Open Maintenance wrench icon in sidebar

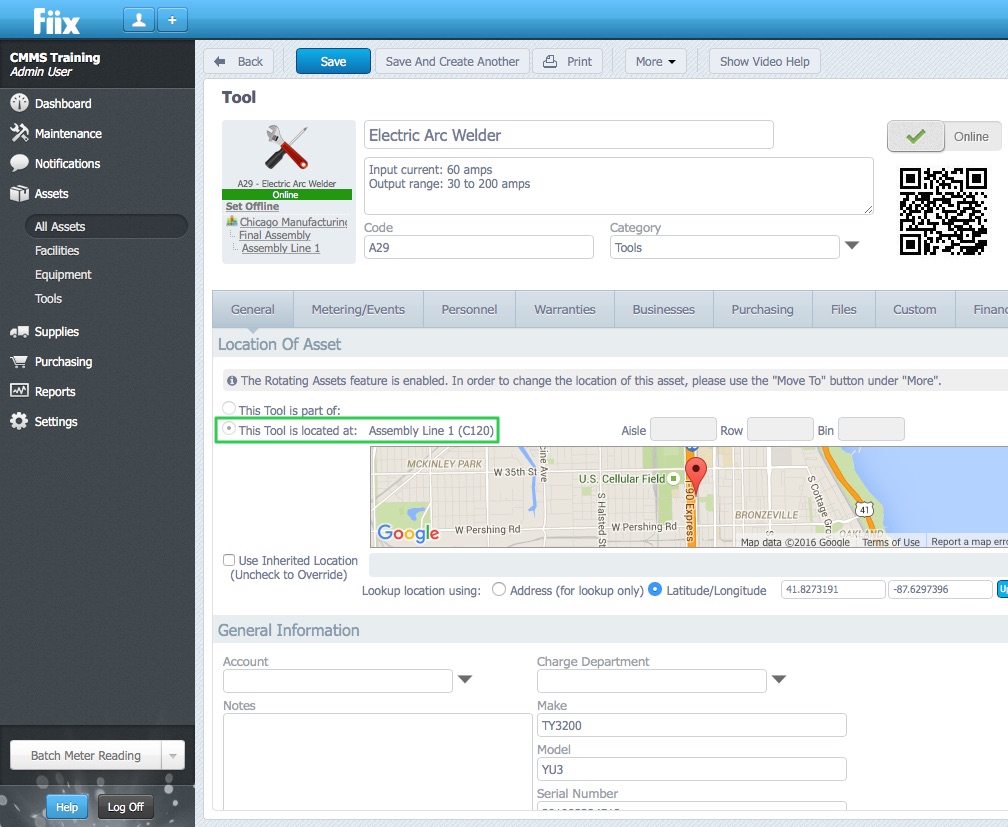(19, 133)
